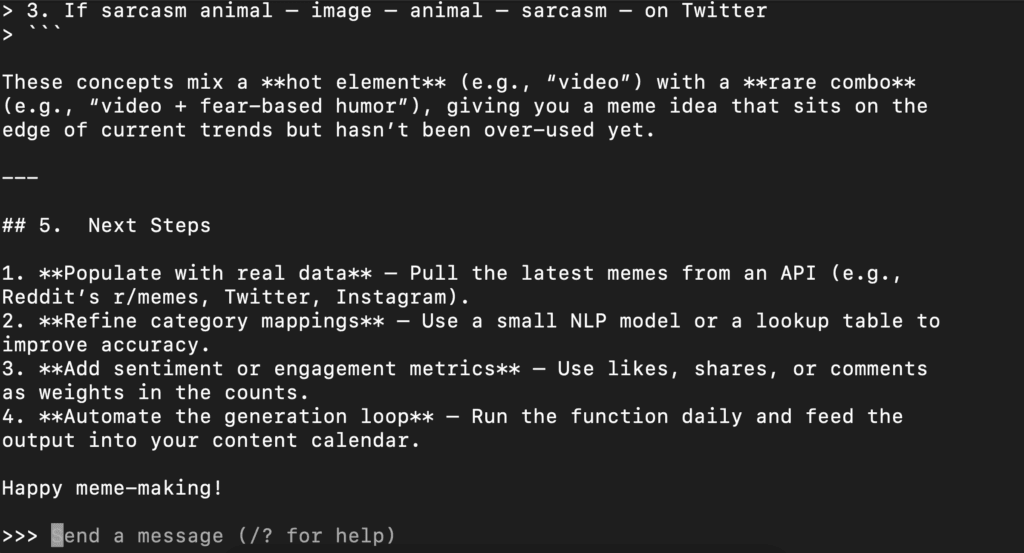Click '**Add sentiment or engagement metrics**' text
The height and width of the screenshot is (553, 1024).
280,369
